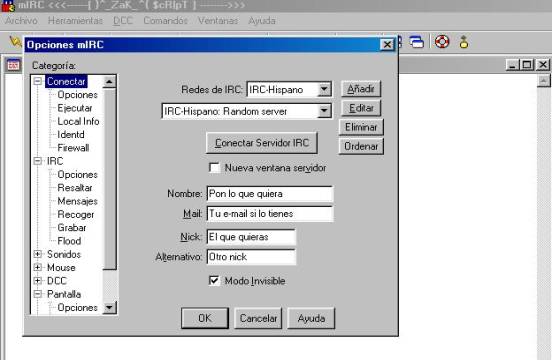This screenshot has width=552, height=360.
Task: Click the Ayuda button in dialog
Action: coord(311,318)
